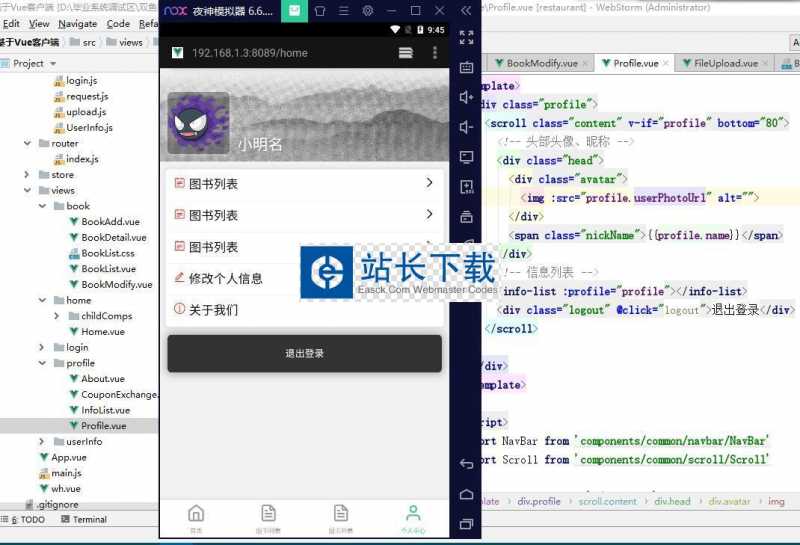This screenshot has width=800, height=545.
Task: Switch to BookModify.vue editor tab
Action: (x=541, y=63)
